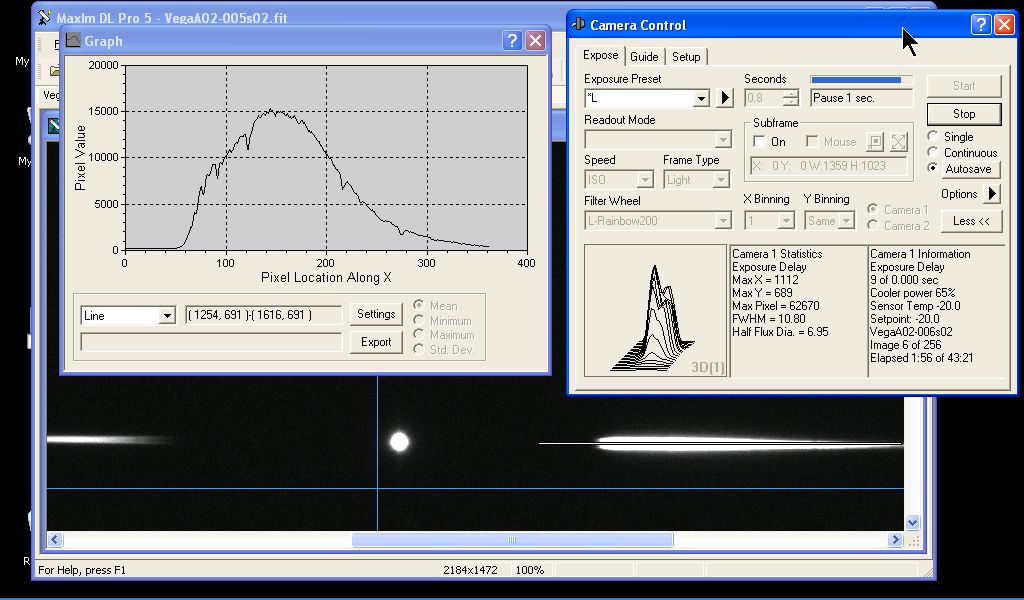Image resolution: width=1024 pixels, height=600 pixels.
Task: Open the Graph window help button
Action: (x=512, y=41)
